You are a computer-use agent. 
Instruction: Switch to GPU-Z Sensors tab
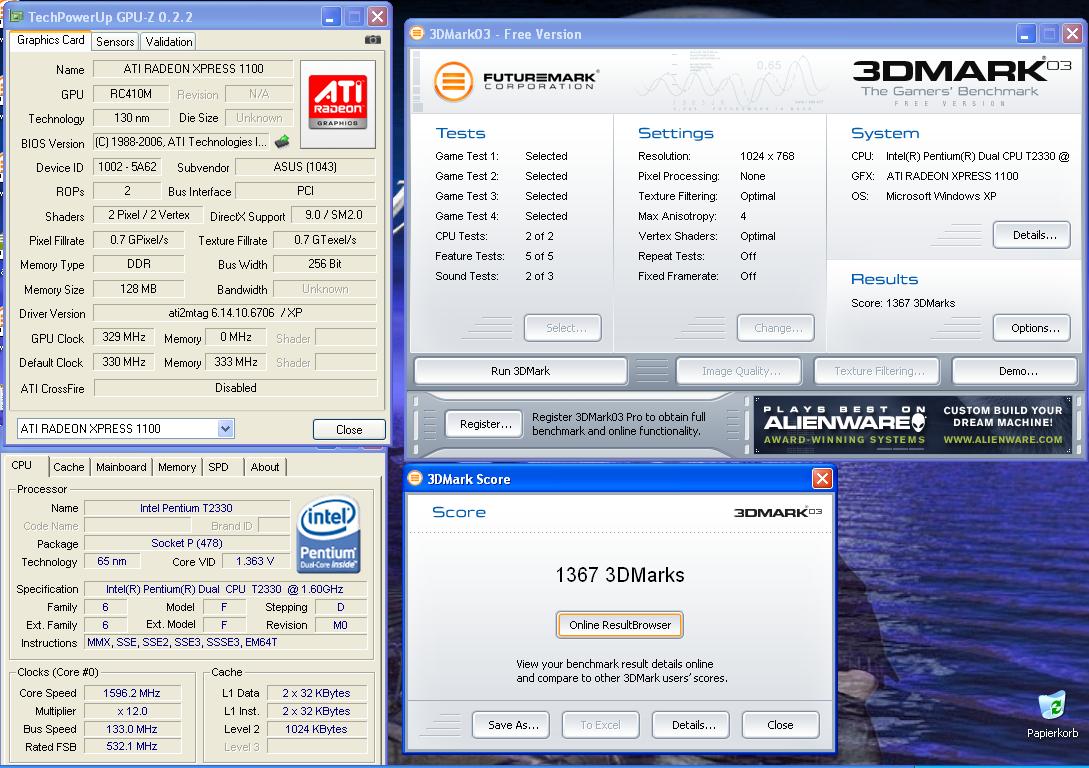[115, 42]
